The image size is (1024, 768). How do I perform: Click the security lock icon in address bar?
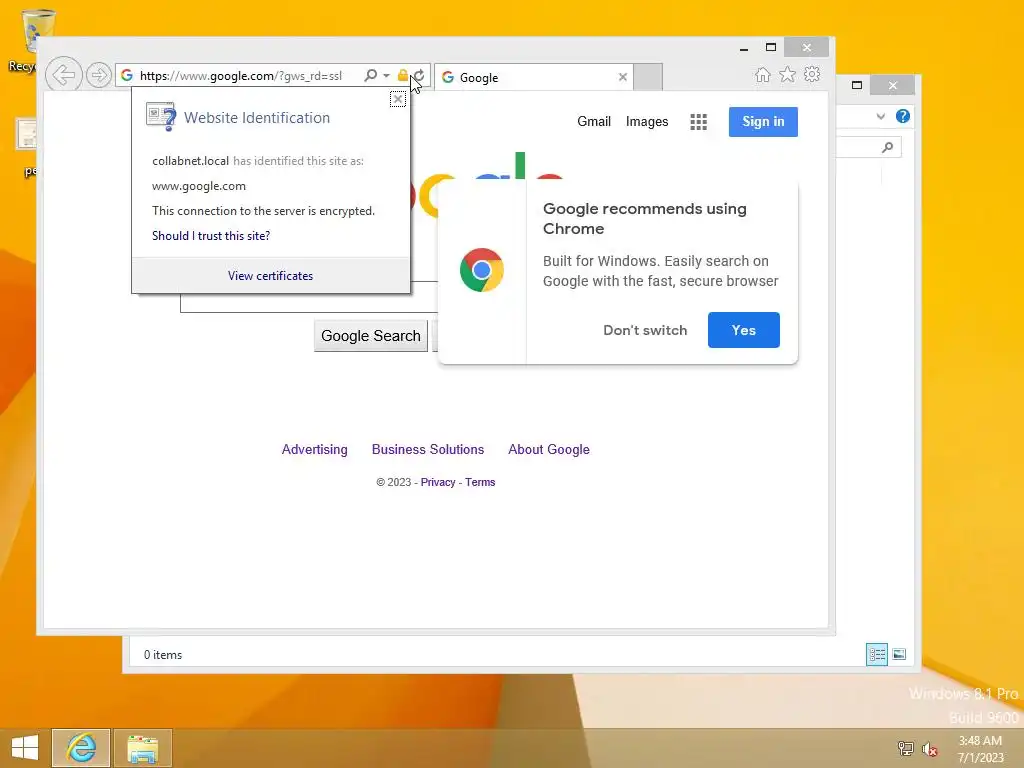[403, 76]
